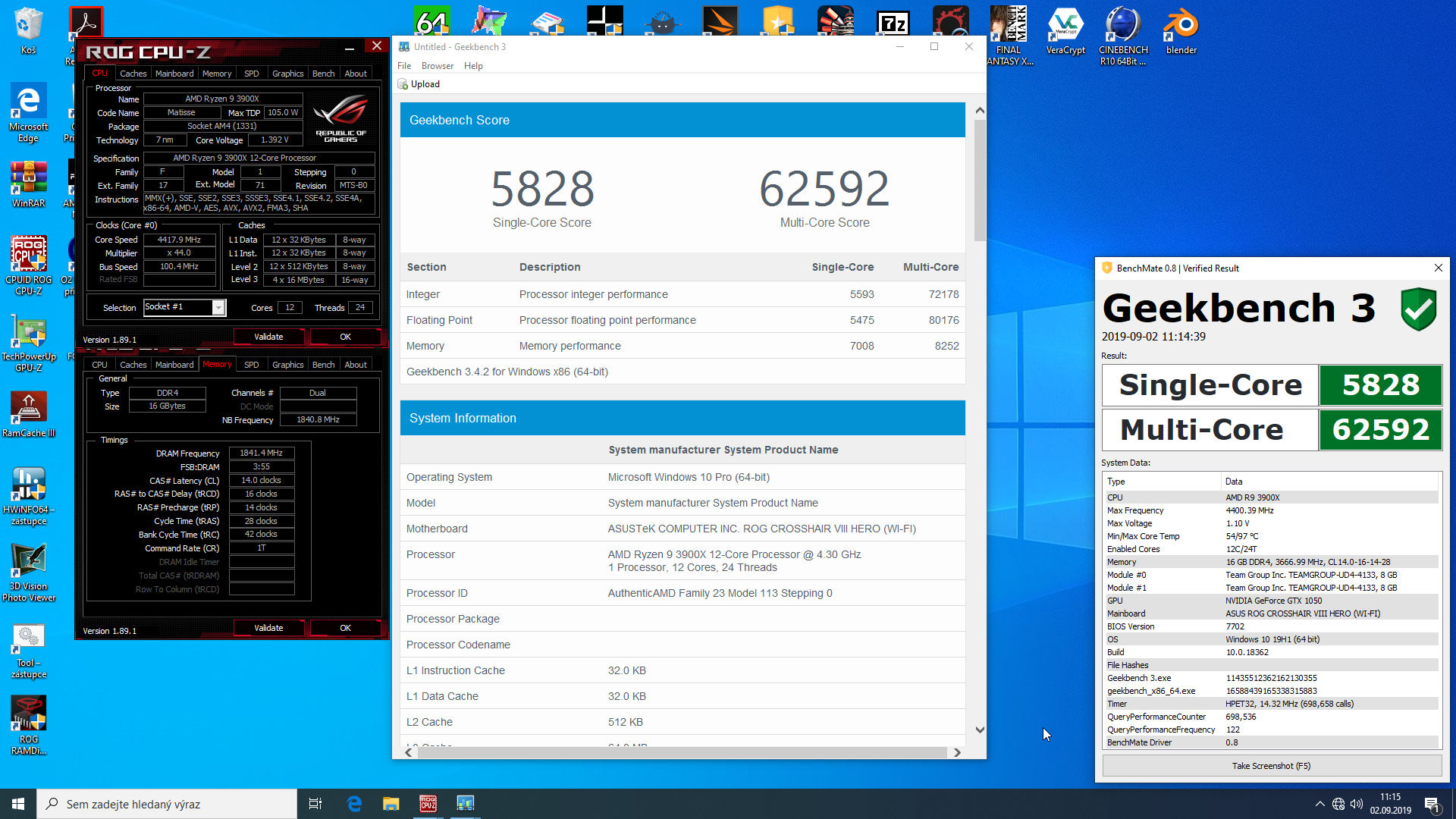
Task: Switch to Bench tab in the upper CPU-Z window
Action: (x=324, y=74)
